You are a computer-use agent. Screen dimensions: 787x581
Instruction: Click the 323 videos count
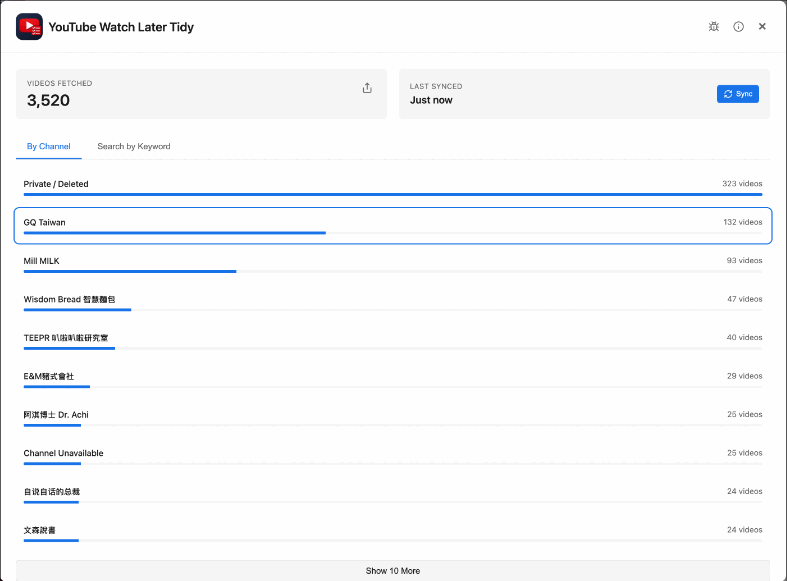click(742, 184)
